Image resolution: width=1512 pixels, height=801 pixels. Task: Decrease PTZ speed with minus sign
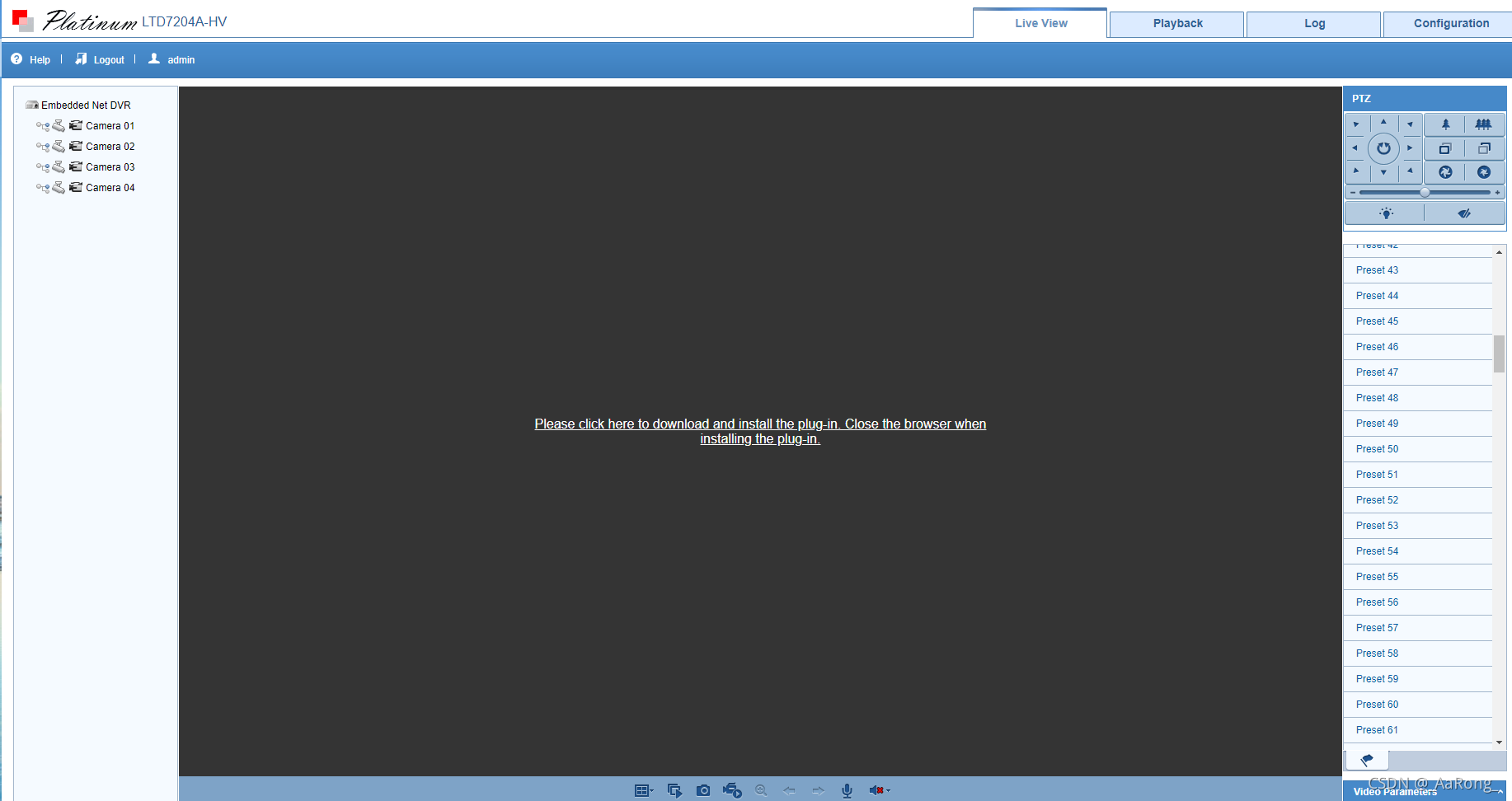tap(1353, 192)
